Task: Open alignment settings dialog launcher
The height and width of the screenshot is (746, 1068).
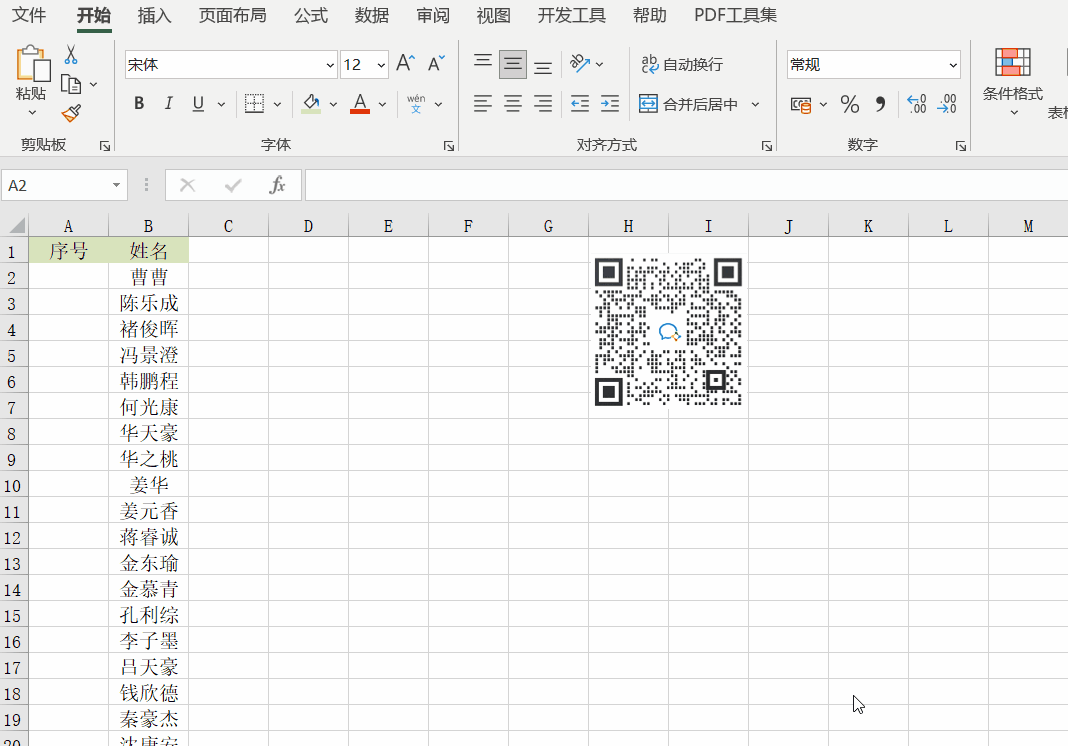Action: 767,146
